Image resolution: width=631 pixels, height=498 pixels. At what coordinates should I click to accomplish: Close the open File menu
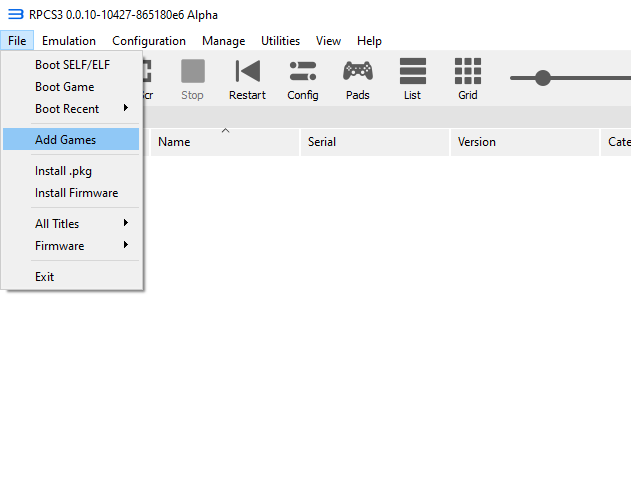(x=17, y=41)
